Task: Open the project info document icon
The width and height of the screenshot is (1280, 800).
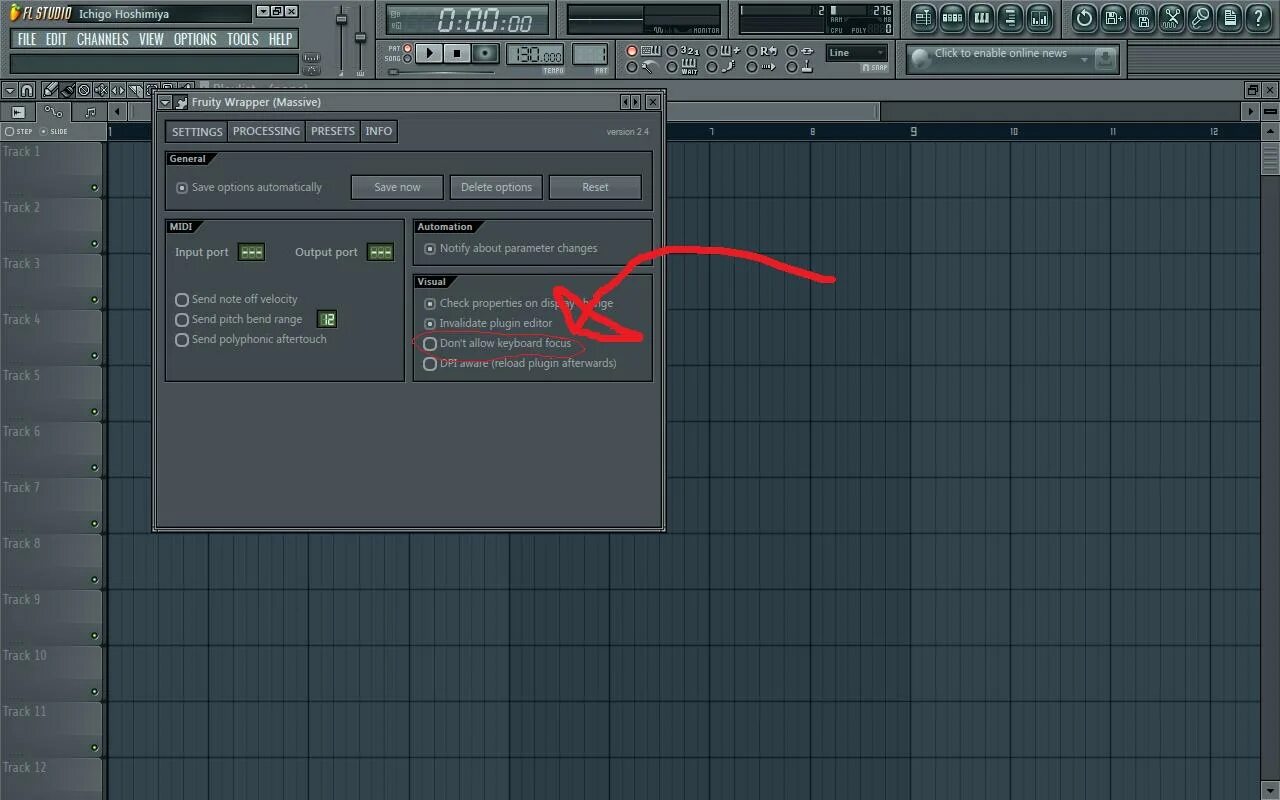Action: [x=1229, y=18]
